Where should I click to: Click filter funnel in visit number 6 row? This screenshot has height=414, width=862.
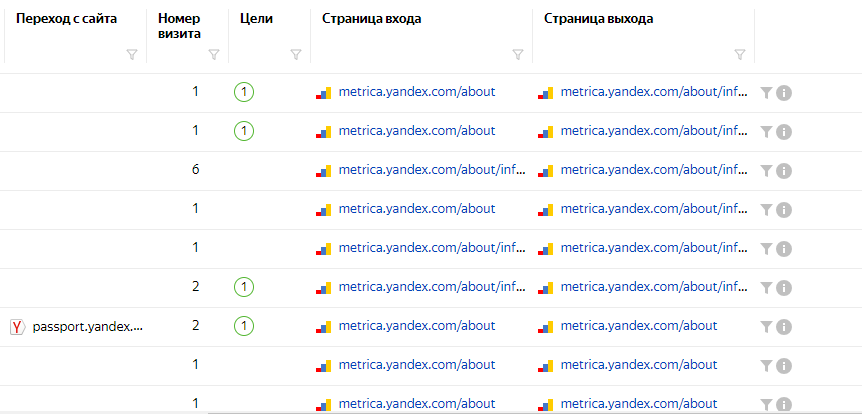coord(766,170)
